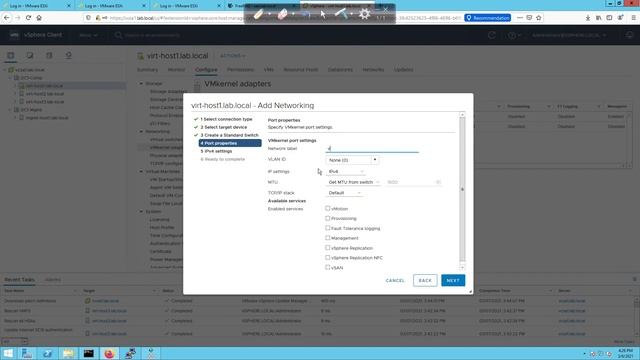Refresh the vSphere Client with the refresh icon
640x360 pixels.
click(492, 35)
